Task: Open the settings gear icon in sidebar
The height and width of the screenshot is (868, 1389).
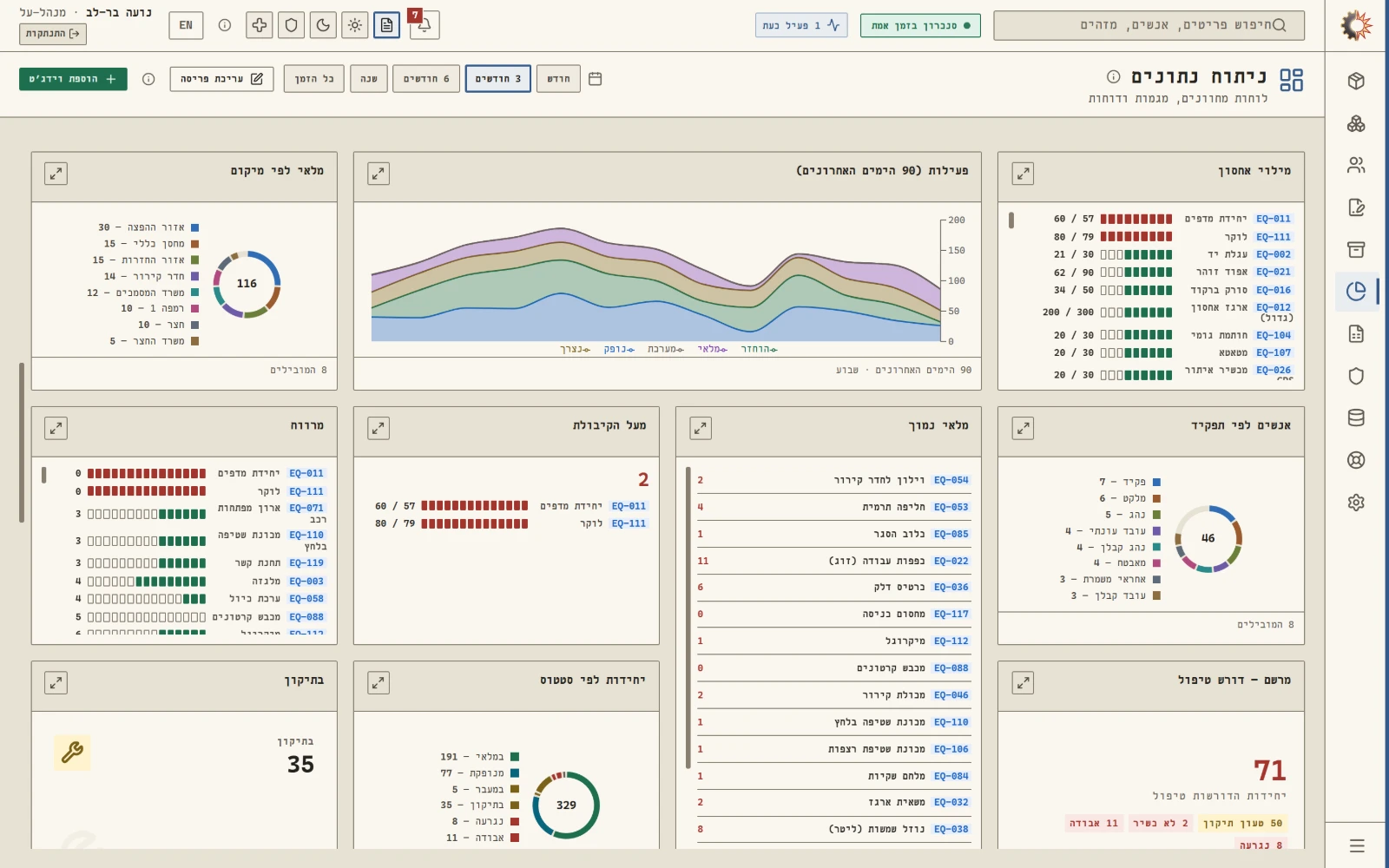Action: click(1356, 502)
